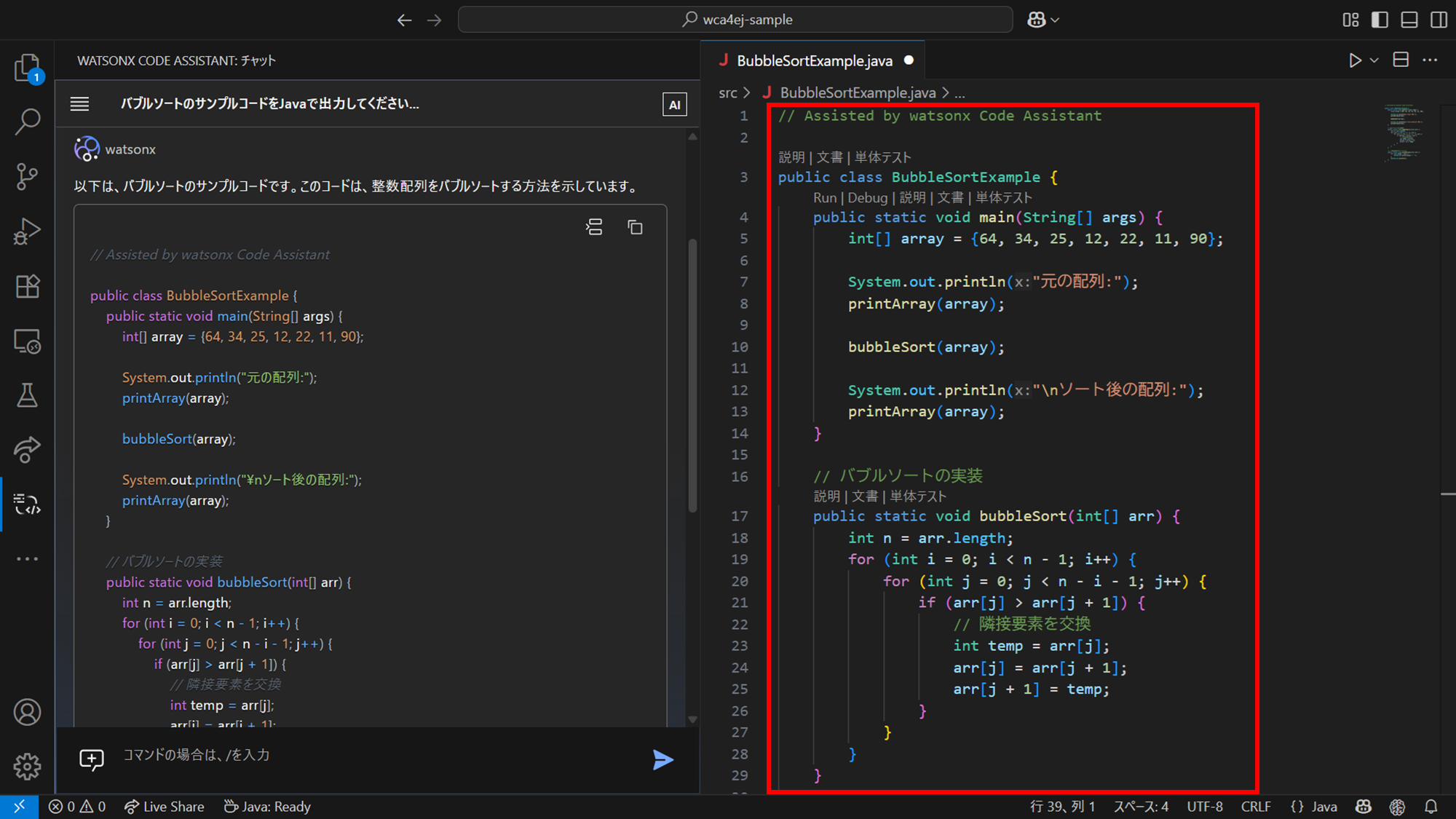Click copy code icon in chat
The height and width of the screenshot is (819, 1456).
pyautogui.click(x=635, y=228)
